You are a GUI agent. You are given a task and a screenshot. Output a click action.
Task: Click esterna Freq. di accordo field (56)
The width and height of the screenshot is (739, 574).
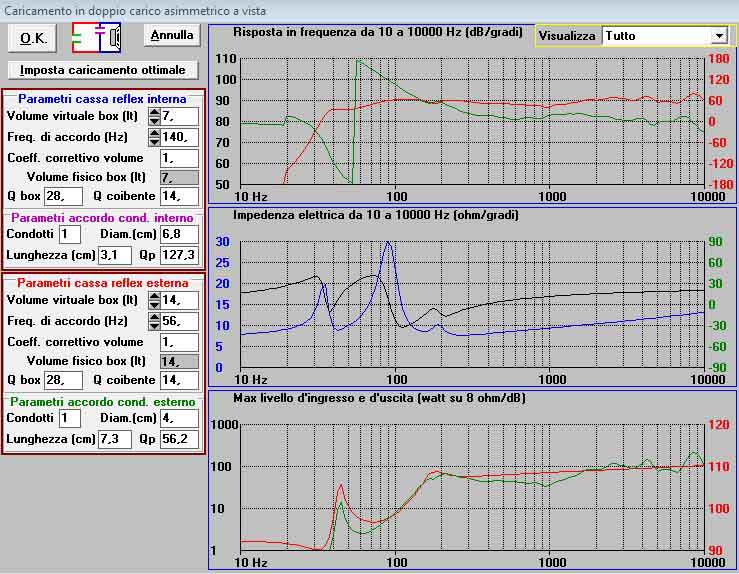pos(180,321)
